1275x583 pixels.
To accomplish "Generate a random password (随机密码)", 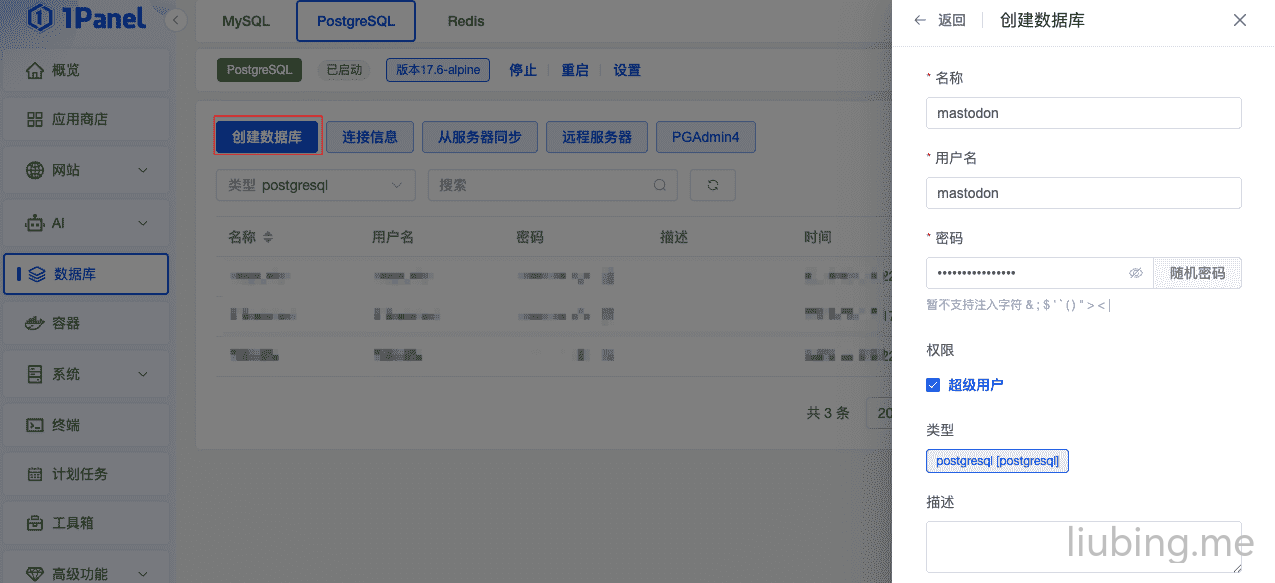I will 1197,273.
